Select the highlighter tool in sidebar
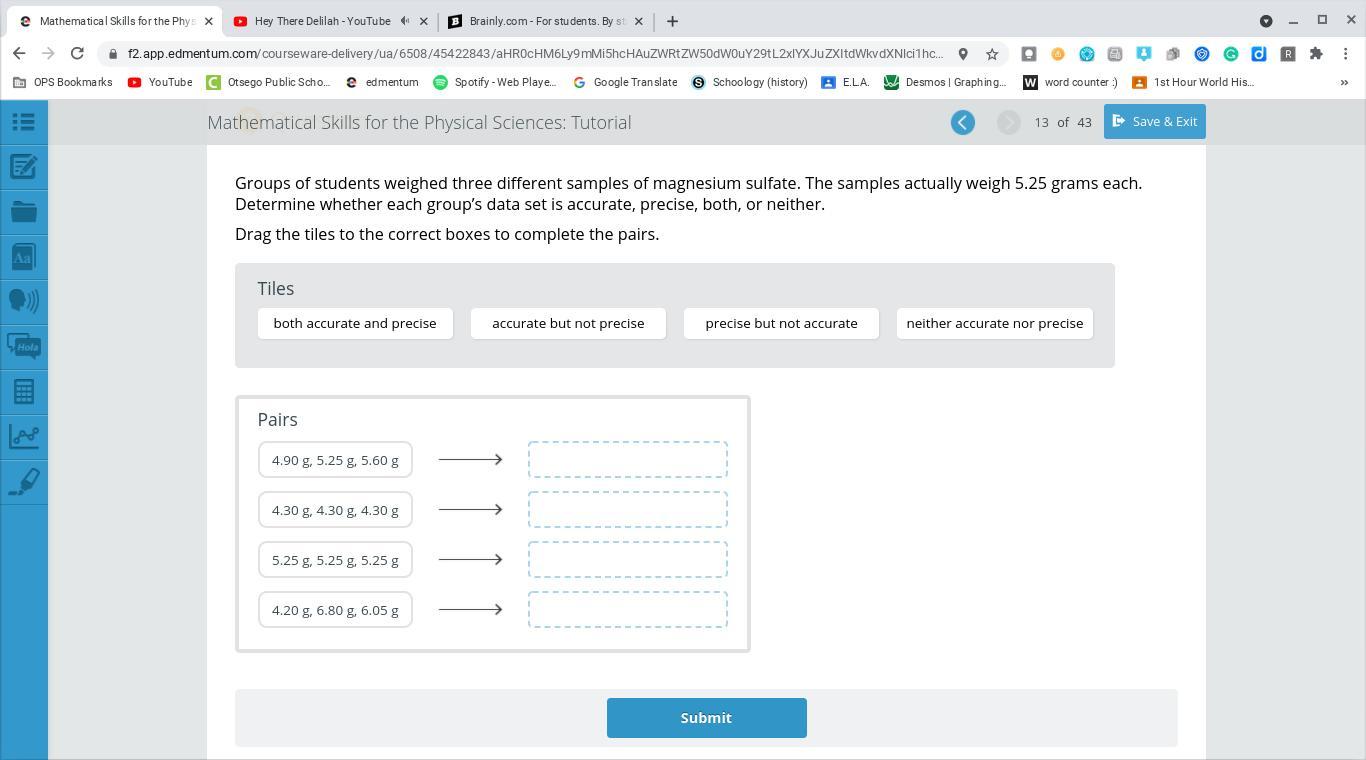This screenshot has width=1366, height=760. (24, 482)
